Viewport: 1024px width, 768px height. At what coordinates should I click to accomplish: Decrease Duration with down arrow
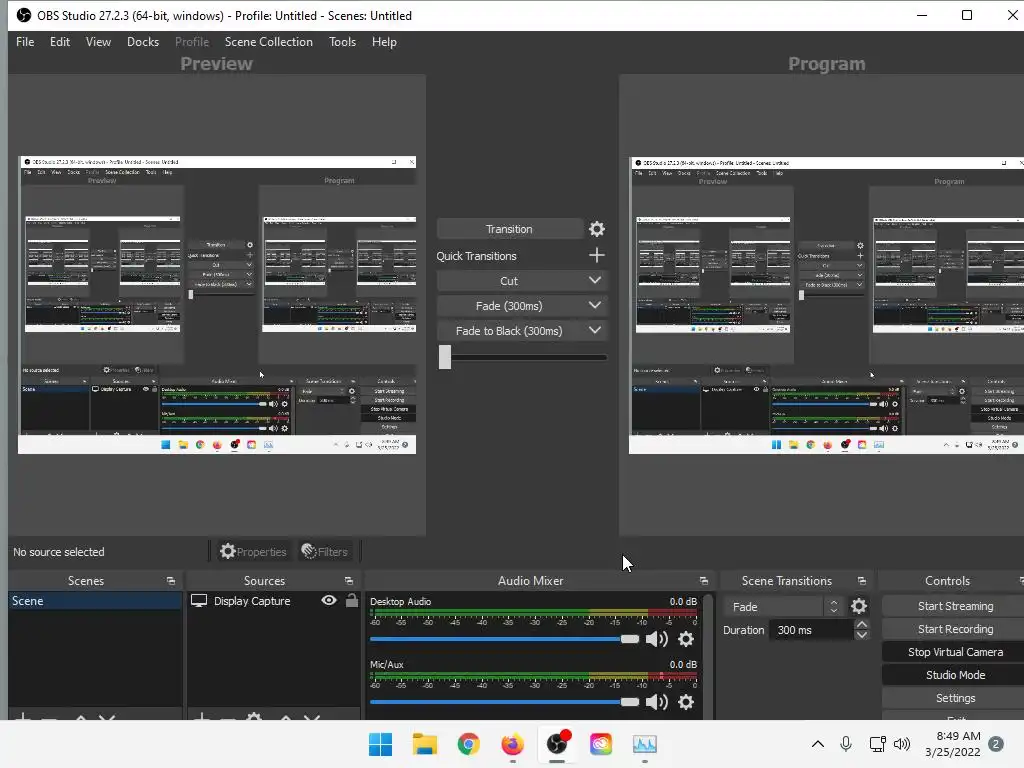pos(862,635)
